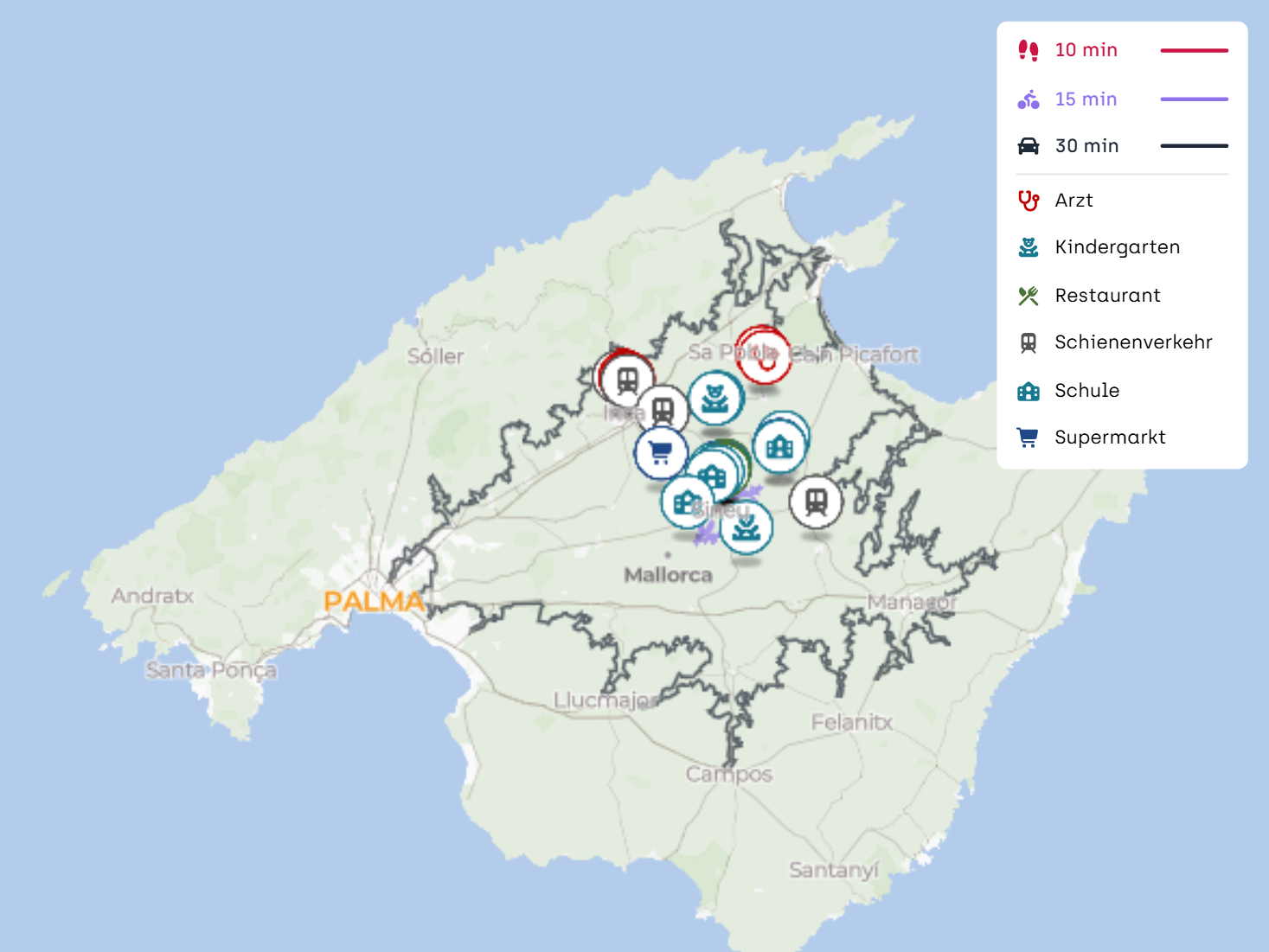Click the Manacor town label on map

(x=912, y=602)
